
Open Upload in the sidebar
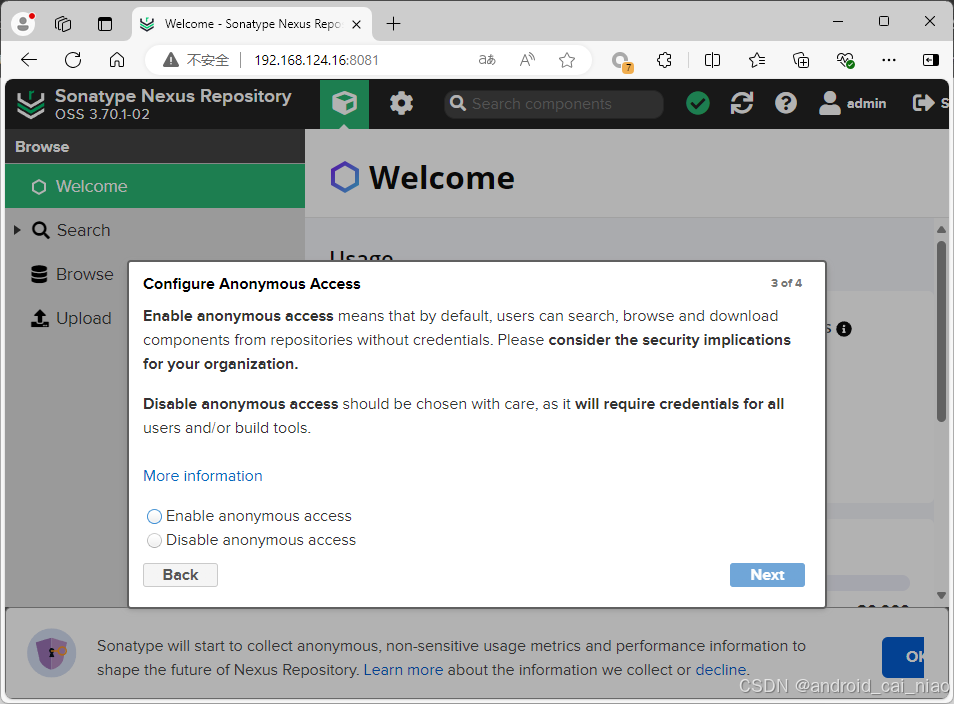71,318
